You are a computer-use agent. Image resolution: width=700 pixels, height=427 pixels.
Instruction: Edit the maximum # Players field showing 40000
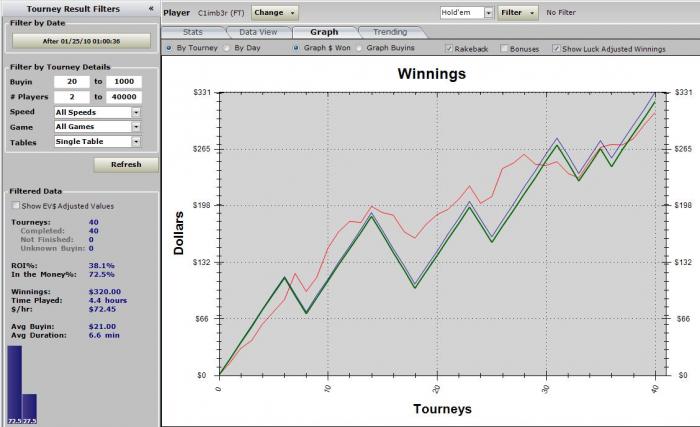[124, 97]
